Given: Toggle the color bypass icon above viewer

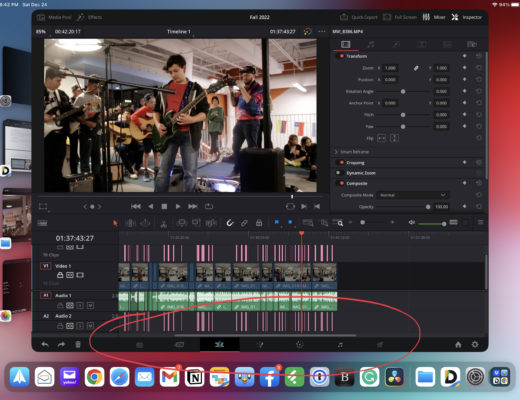Looking at the screenshot, I should [307, 32].
